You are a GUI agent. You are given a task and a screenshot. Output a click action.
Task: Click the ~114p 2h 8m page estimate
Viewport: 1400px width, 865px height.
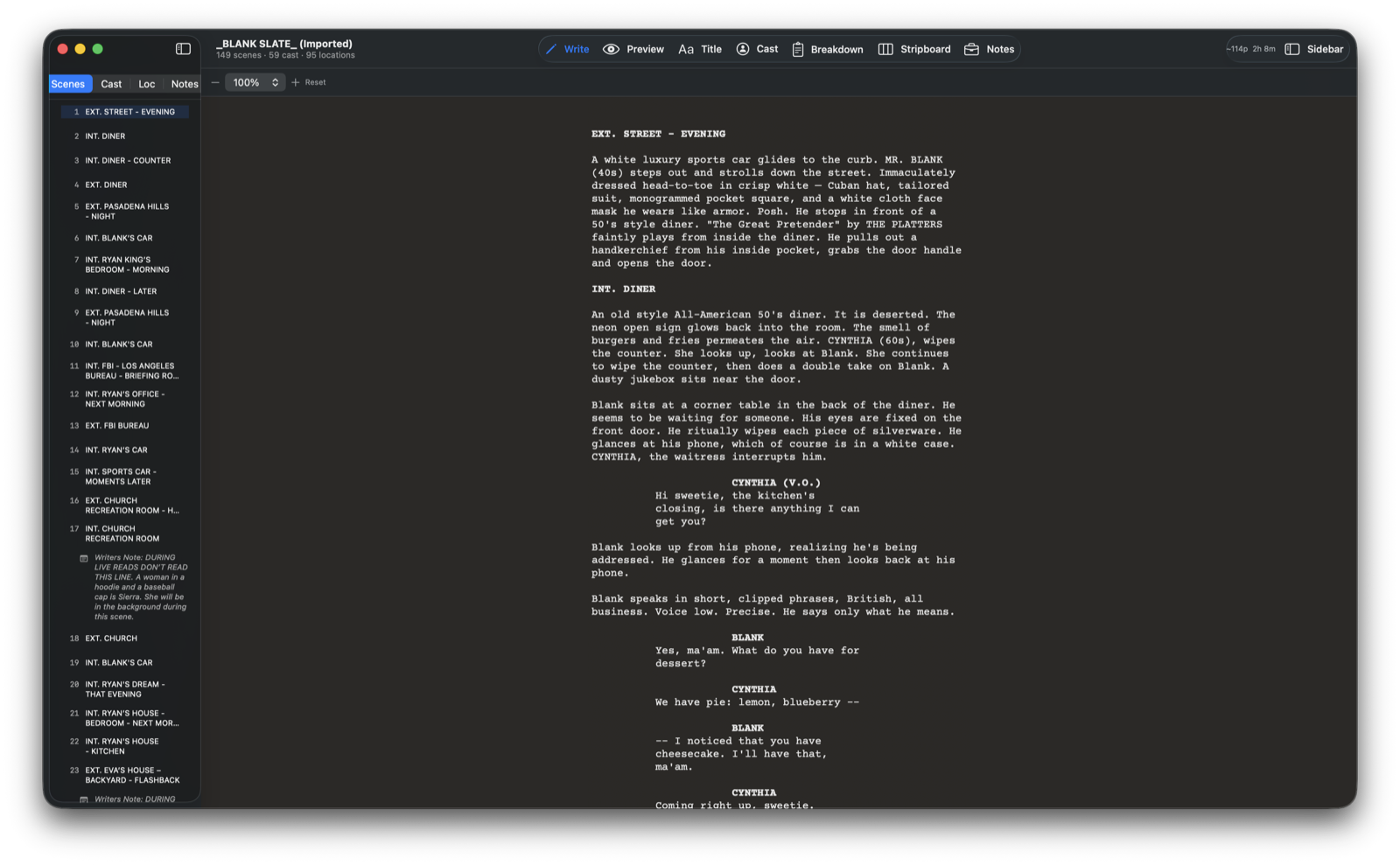pyautogui.click(x=1250, y=49)
